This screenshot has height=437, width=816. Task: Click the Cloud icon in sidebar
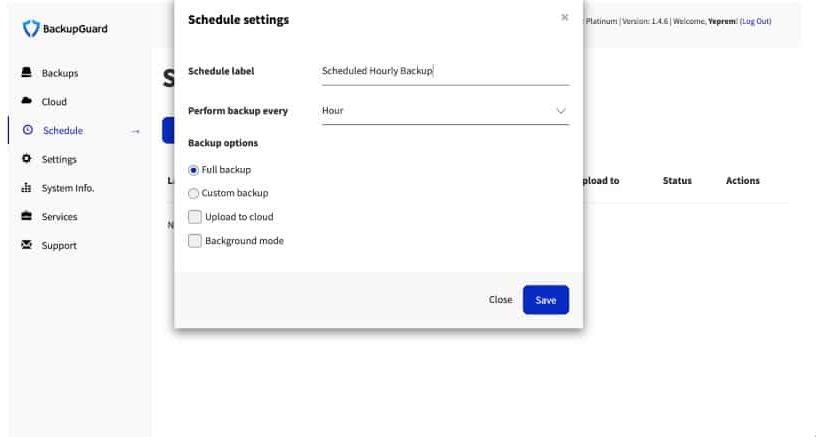[27, 101]
